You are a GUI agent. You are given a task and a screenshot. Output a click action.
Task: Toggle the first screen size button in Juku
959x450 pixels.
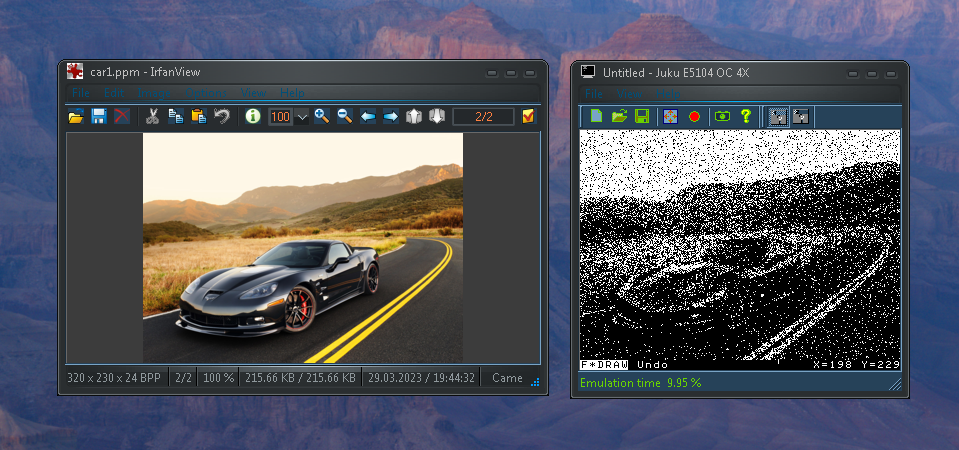pos(777,117)
